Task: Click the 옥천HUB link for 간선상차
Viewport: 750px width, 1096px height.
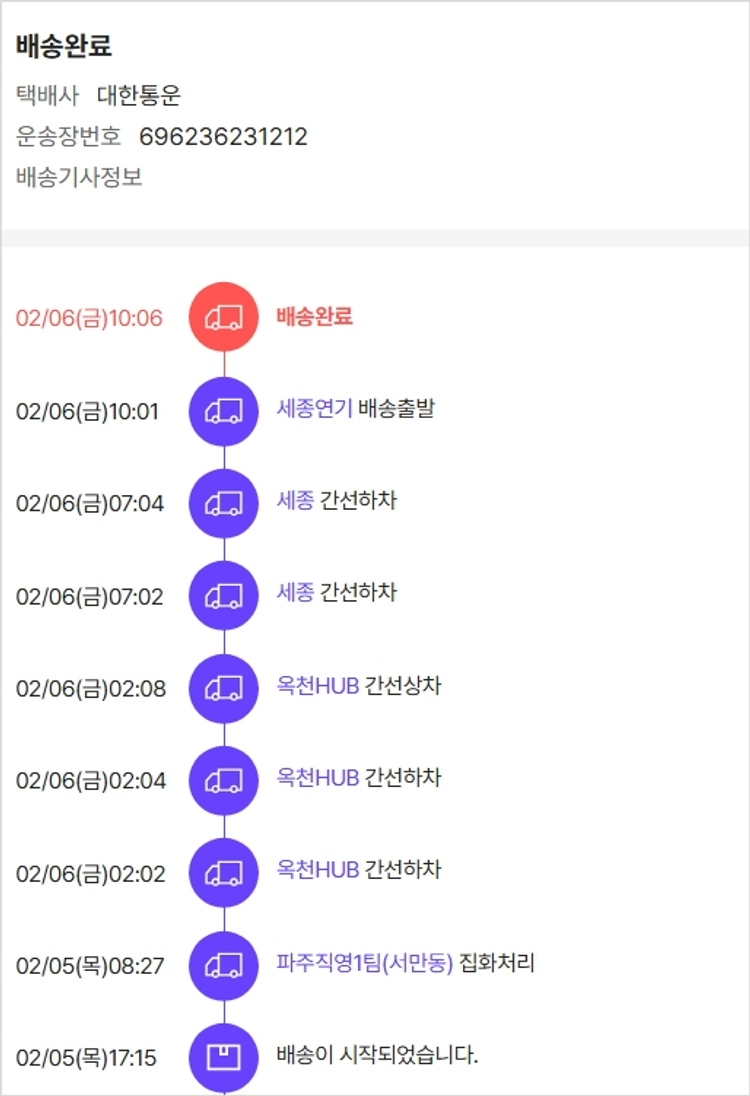Action: 317,686
